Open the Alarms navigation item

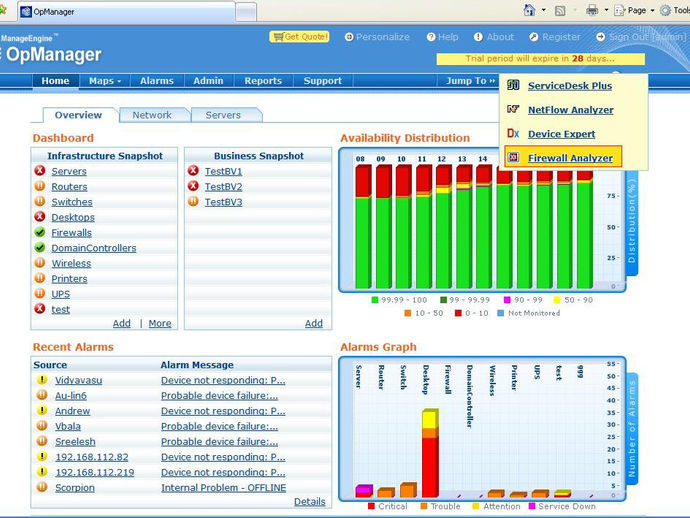pos(157,81)
